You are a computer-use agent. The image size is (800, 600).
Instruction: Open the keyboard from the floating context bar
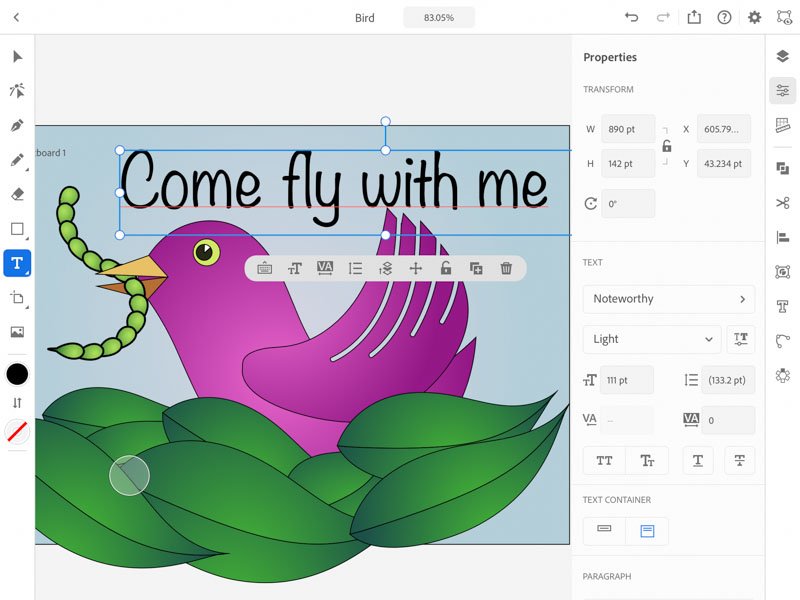(x=265, y=268)
